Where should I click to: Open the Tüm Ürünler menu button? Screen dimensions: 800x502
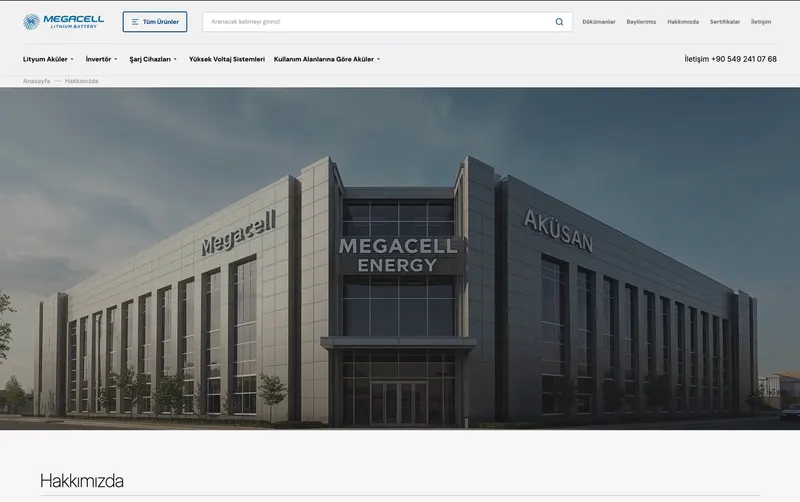click(155, 22)
